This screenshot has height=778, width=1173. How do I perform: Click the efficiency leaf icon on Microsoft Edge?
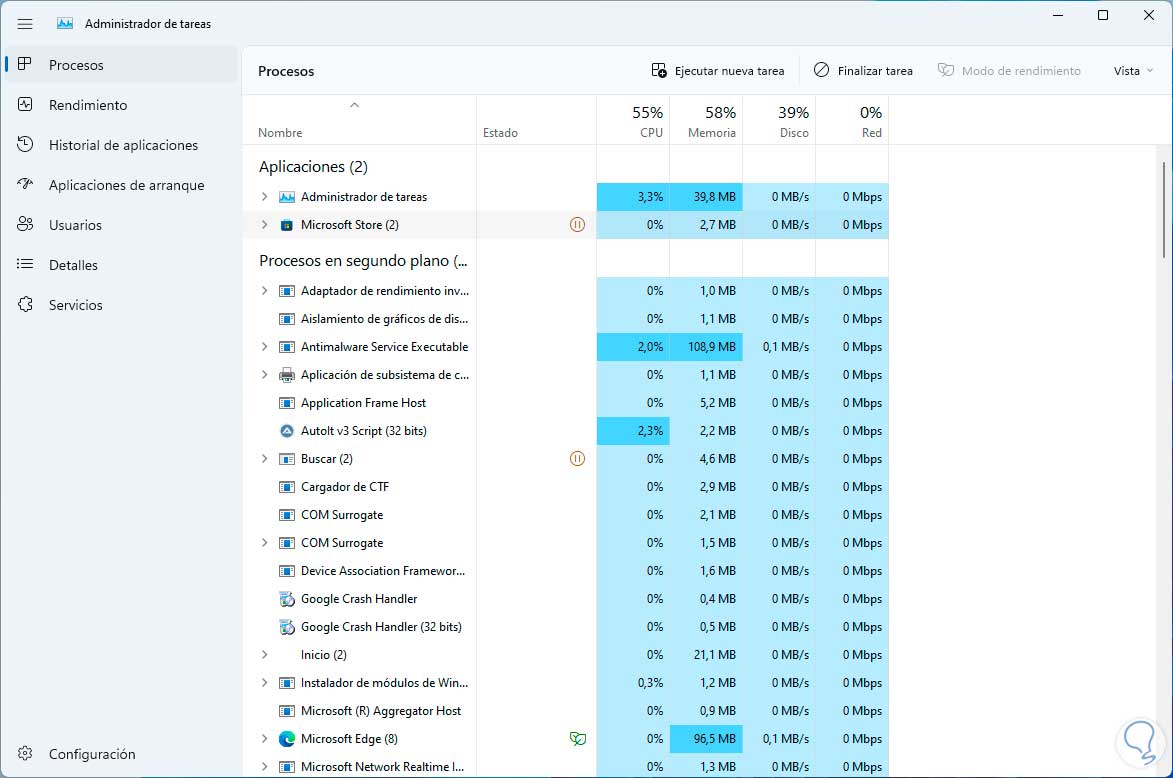tap(578, 739)
